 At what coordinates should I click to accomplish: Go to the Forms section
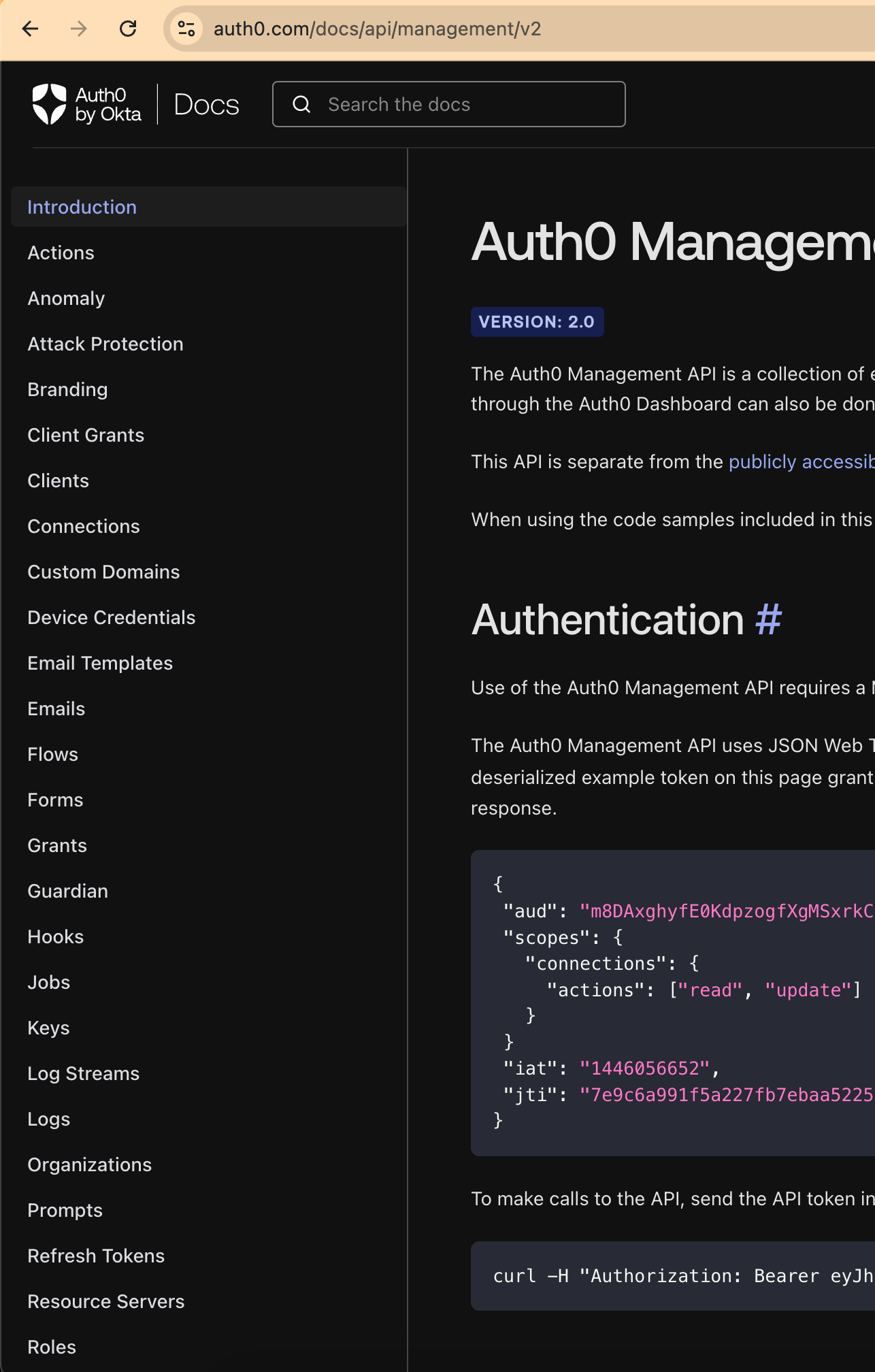[55, 800]
